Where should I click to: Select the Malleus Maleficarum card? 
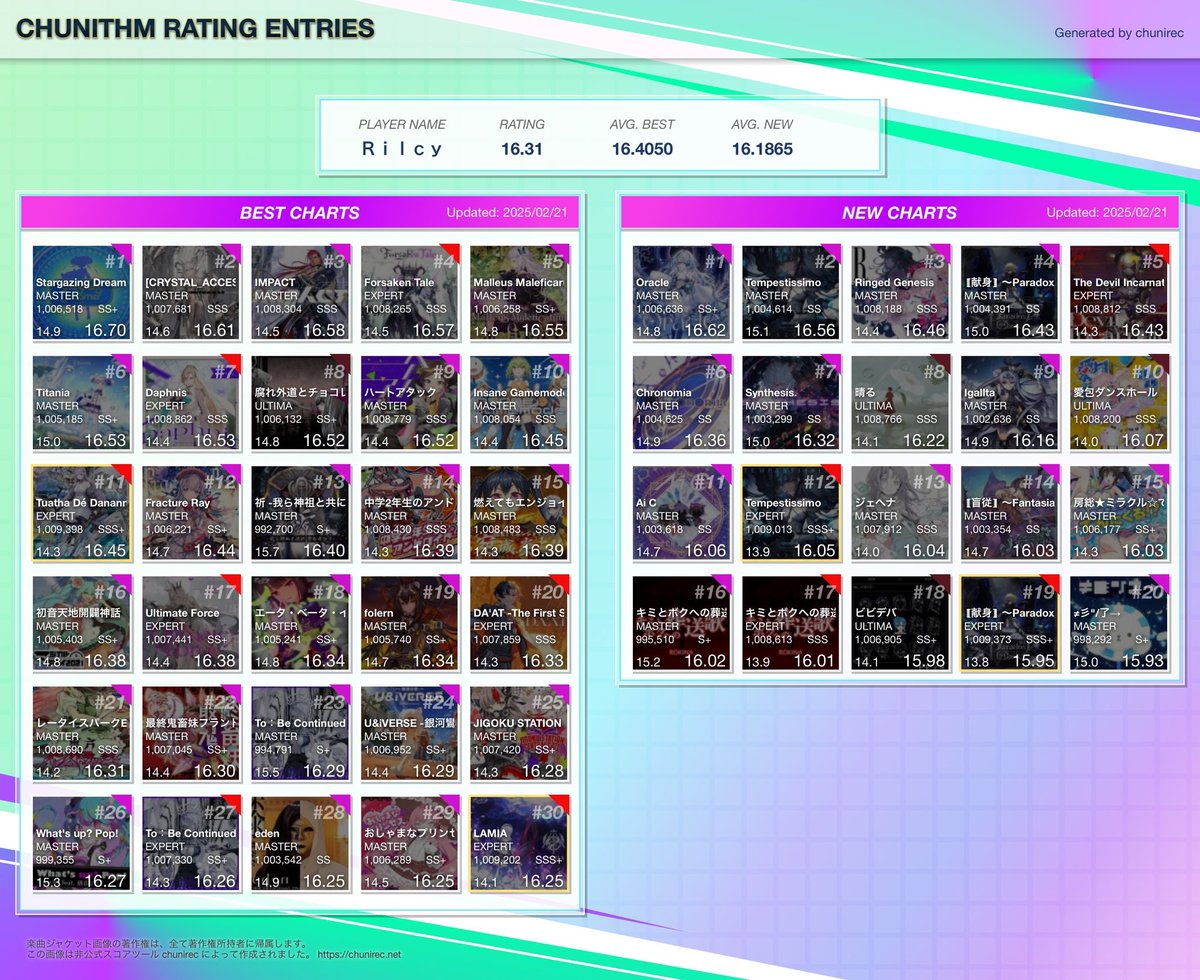pyautogui.click(x=519, y=293)
